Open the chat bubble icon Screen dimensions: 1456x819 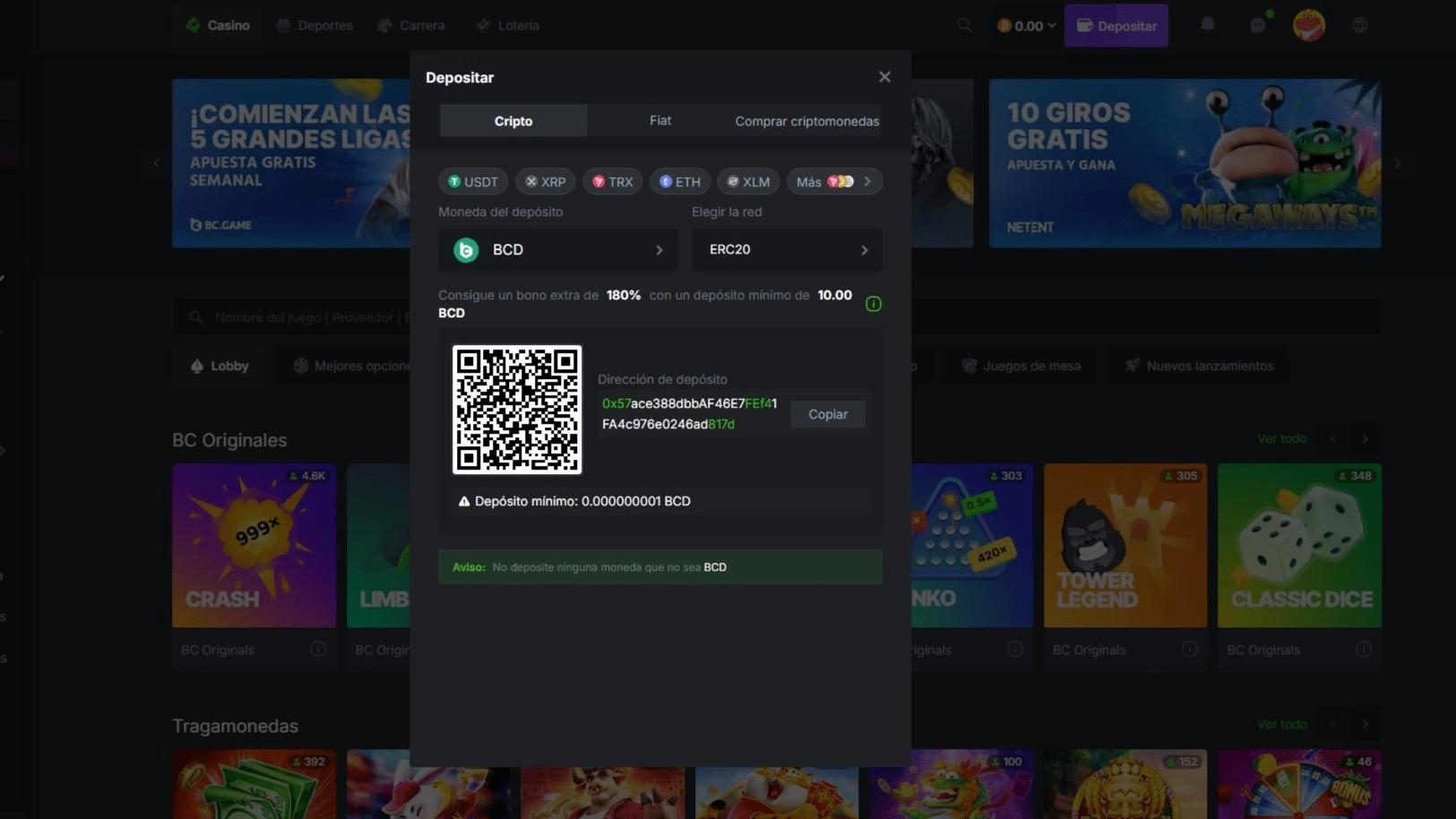point(1258,25)
